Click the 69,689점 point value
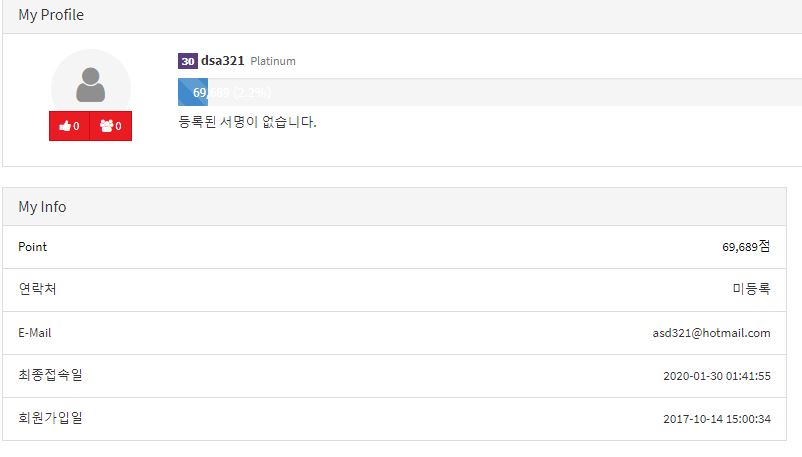Viewport: 802px width, 457px height. pos(746,247)
